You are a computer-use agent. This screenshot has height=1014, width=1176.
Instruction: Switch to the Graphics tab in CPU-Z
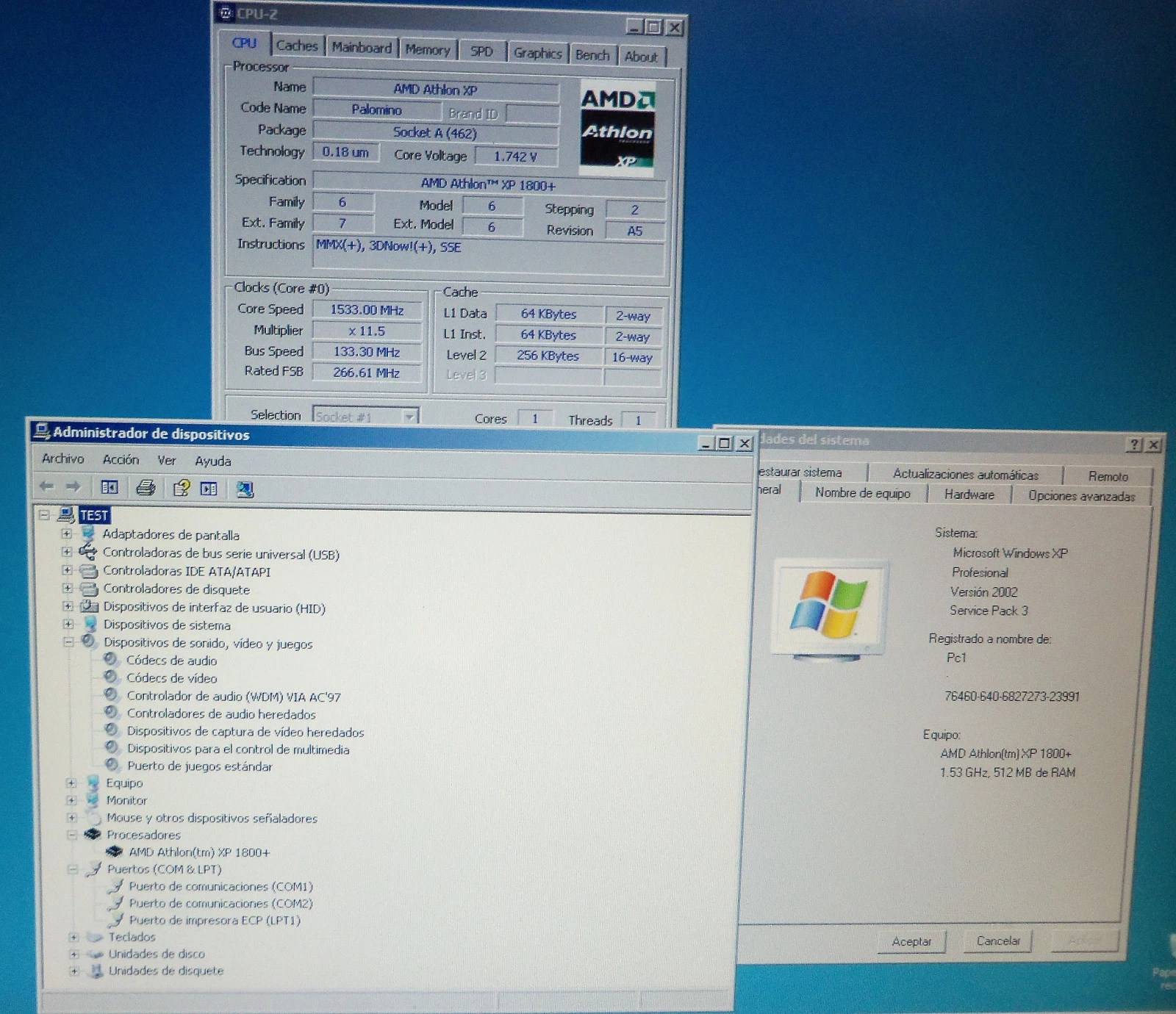point(537,53)
